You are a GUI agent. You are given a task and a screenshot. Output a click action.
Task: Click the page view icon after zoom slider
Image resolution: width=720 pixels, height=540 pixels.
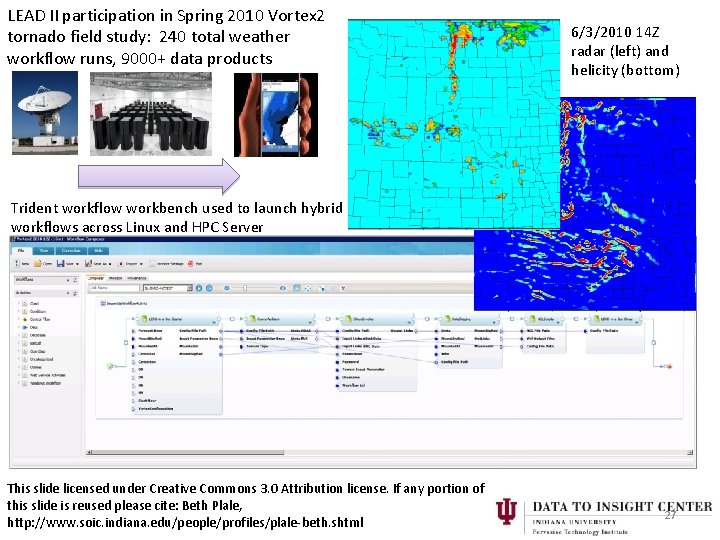click(x=297, y=288)
